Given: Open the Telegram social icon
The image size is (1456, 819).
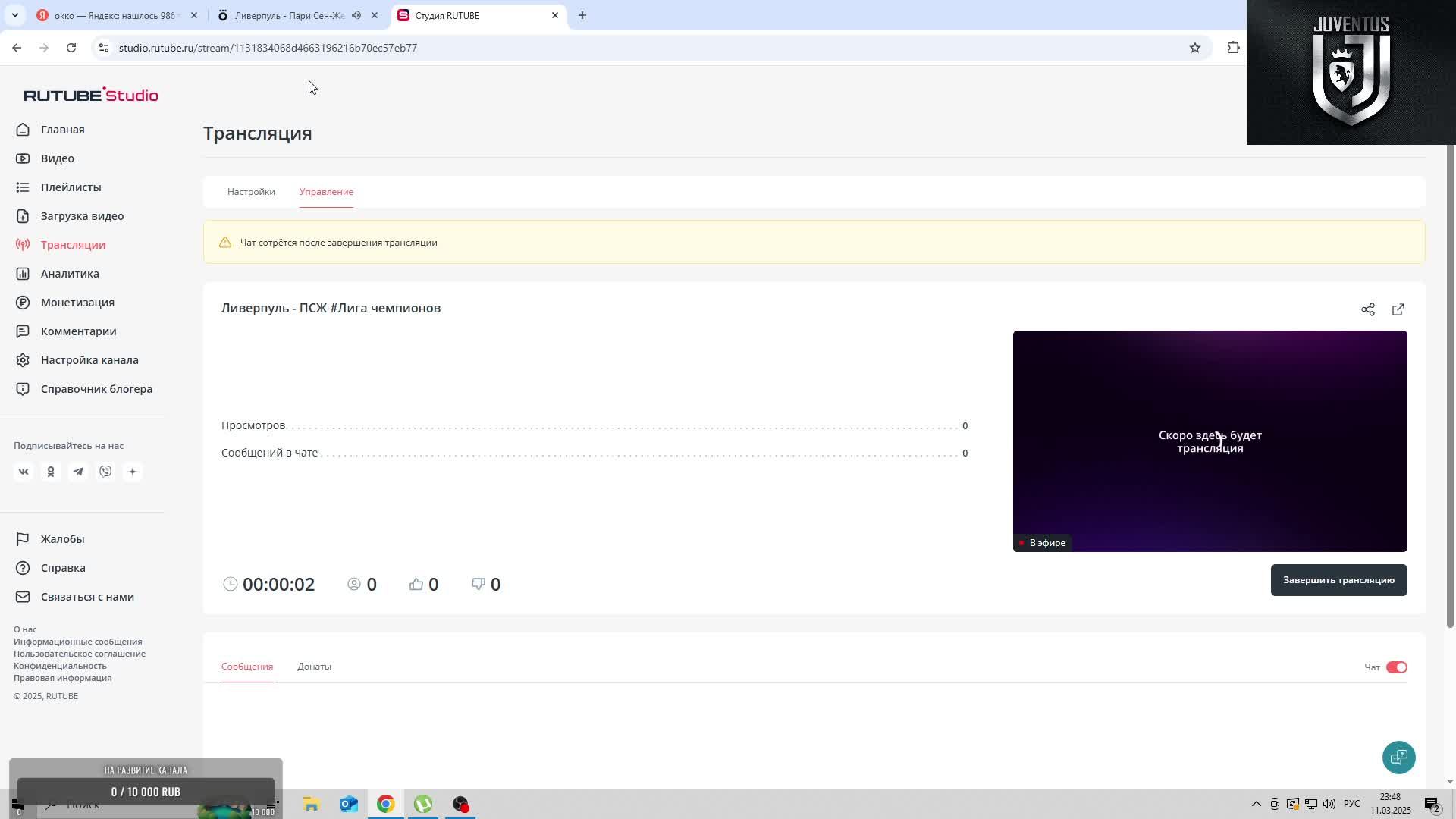Looking at the screenshot, I should (x=78, y=472).
